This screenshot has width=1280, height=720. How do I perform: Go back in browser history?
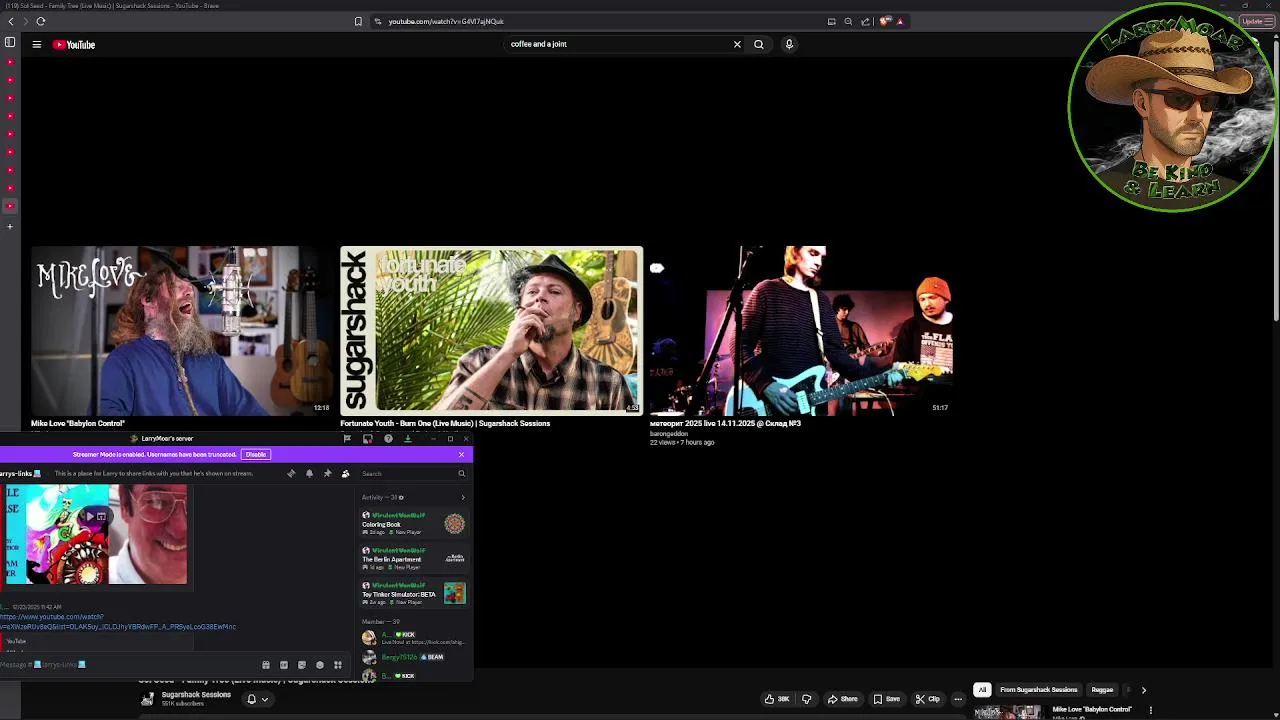pos(11,21)
